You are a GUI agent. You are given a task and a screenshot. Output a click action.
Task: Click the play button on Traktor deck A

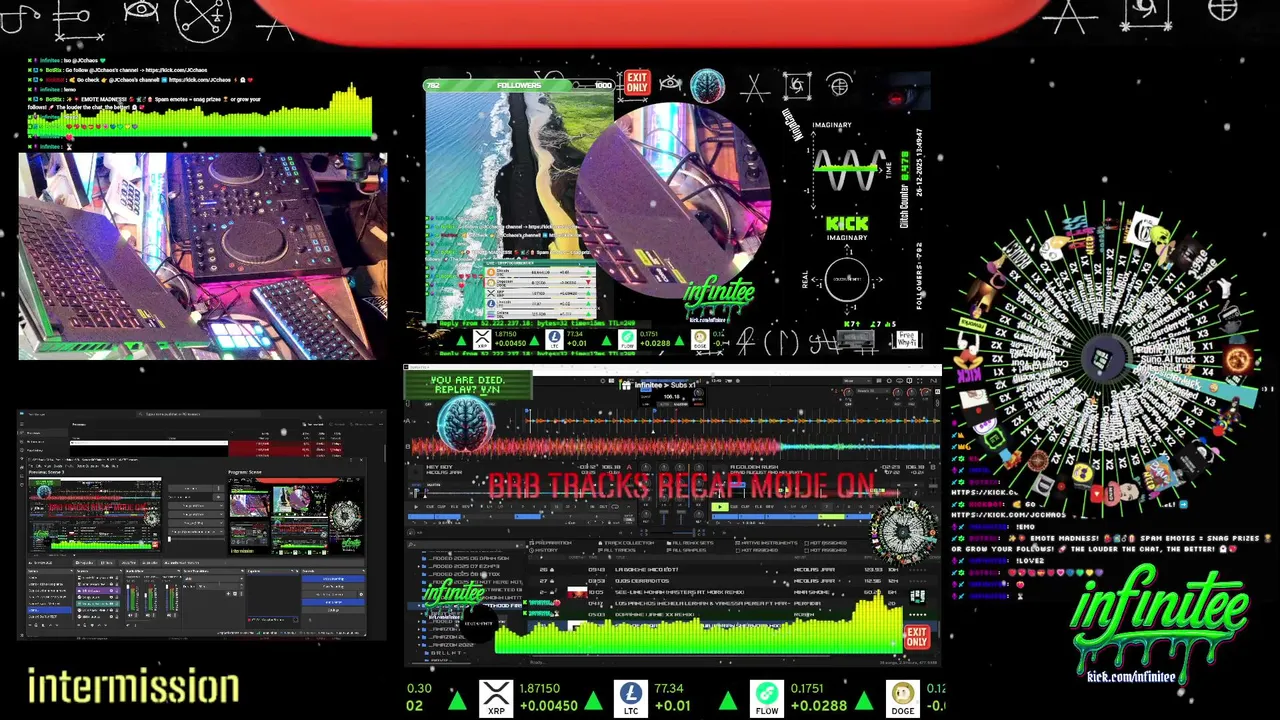(416, 507)
